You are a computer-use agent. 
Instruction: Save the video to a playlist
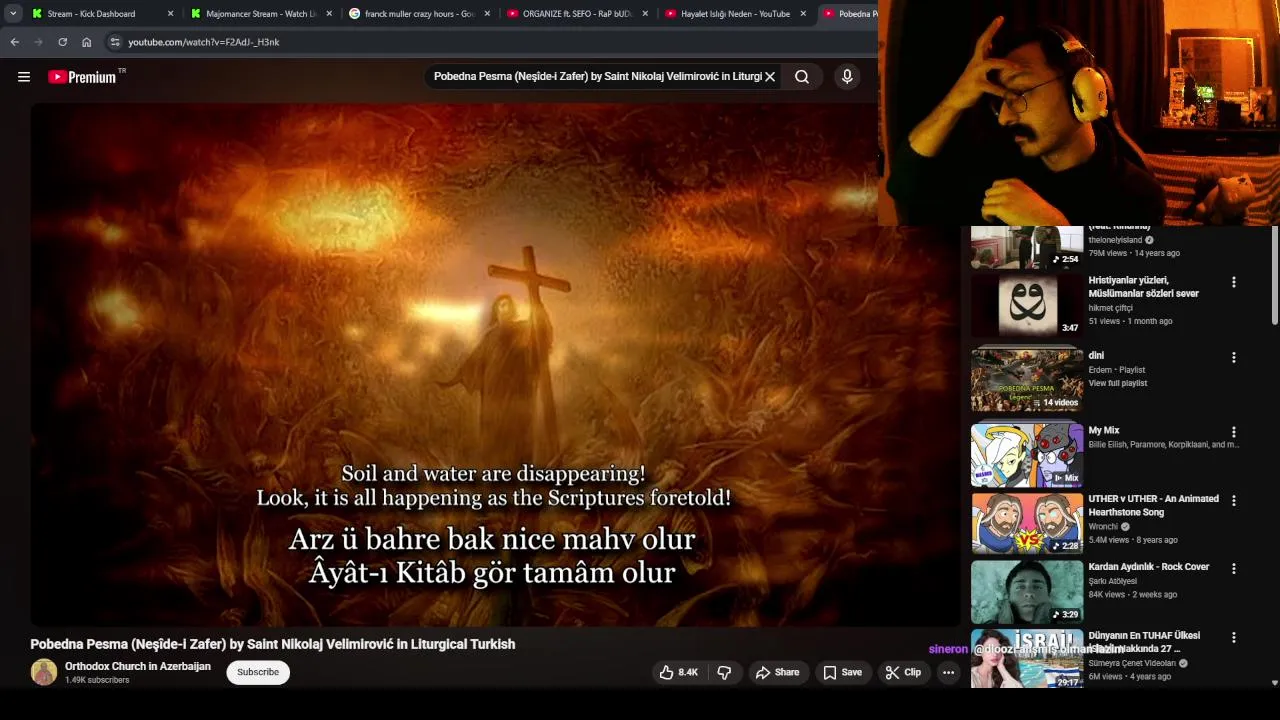842,672
